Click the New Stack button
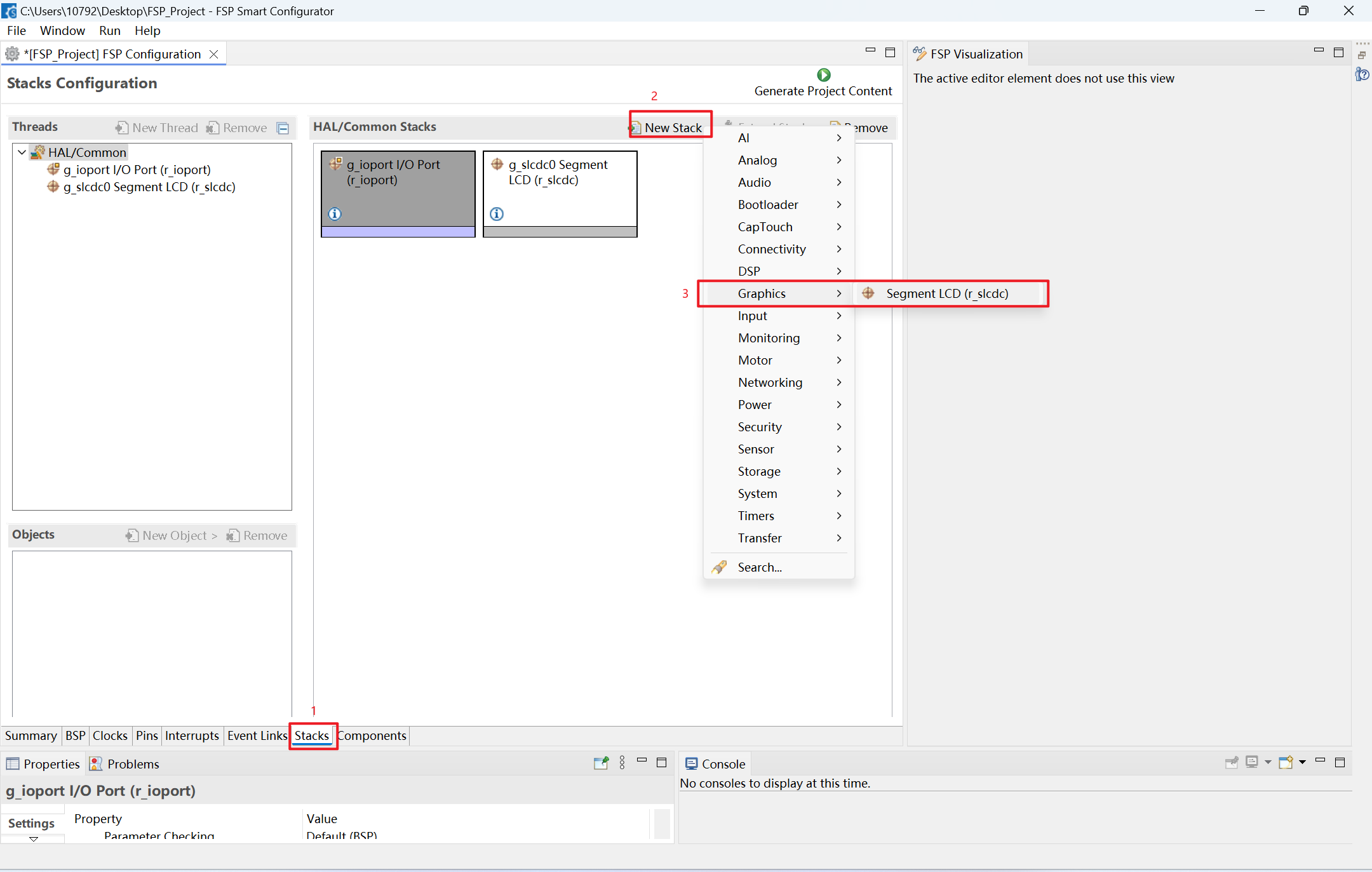This screenshot has height=872, width=1372. pos(666,128)
